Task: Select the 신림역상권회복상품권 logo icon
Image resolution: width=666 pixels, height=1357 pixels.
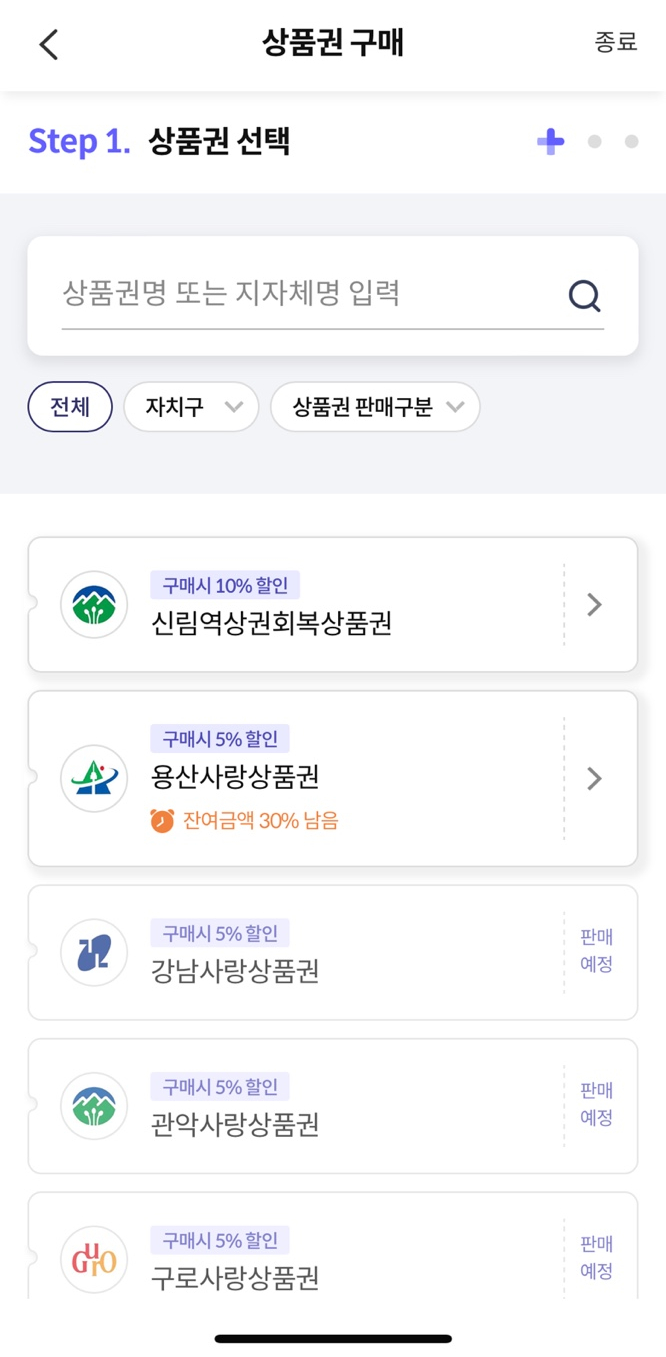Action: pyautogui.click(x=93, y=604)
